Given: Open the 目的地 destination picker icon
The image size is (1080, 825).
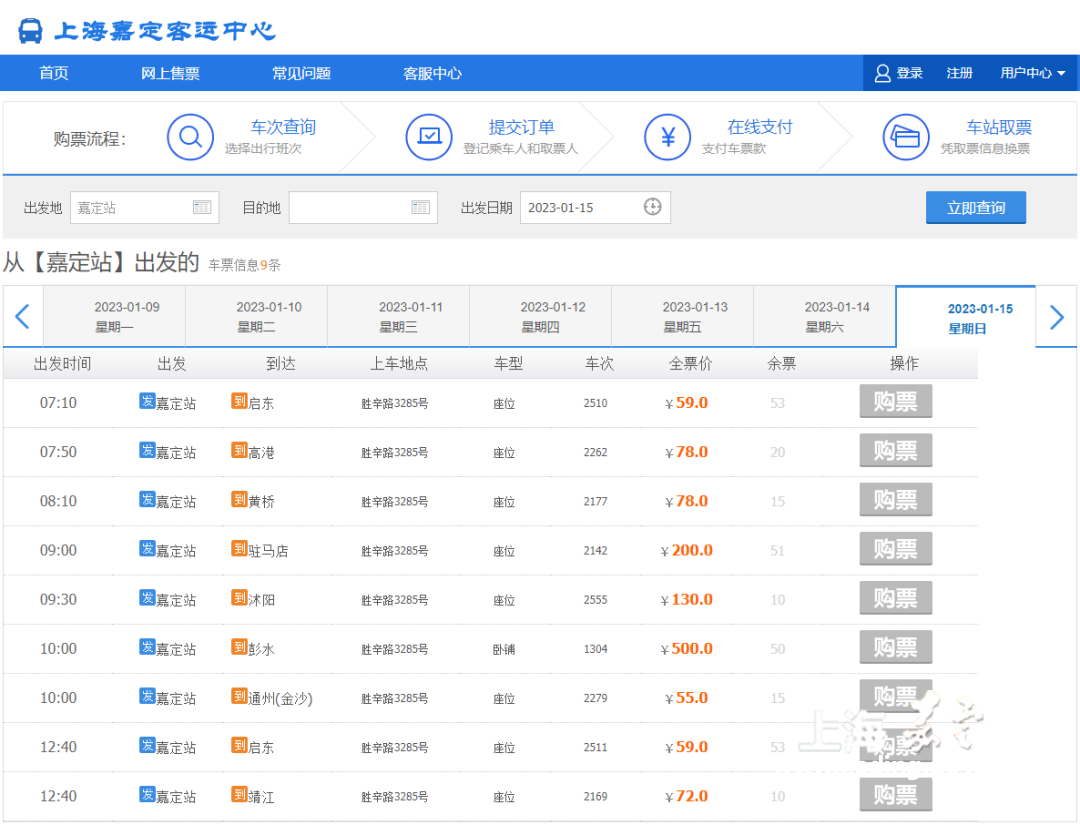Looking at the screenshot, I should click(x=420, y=207).
